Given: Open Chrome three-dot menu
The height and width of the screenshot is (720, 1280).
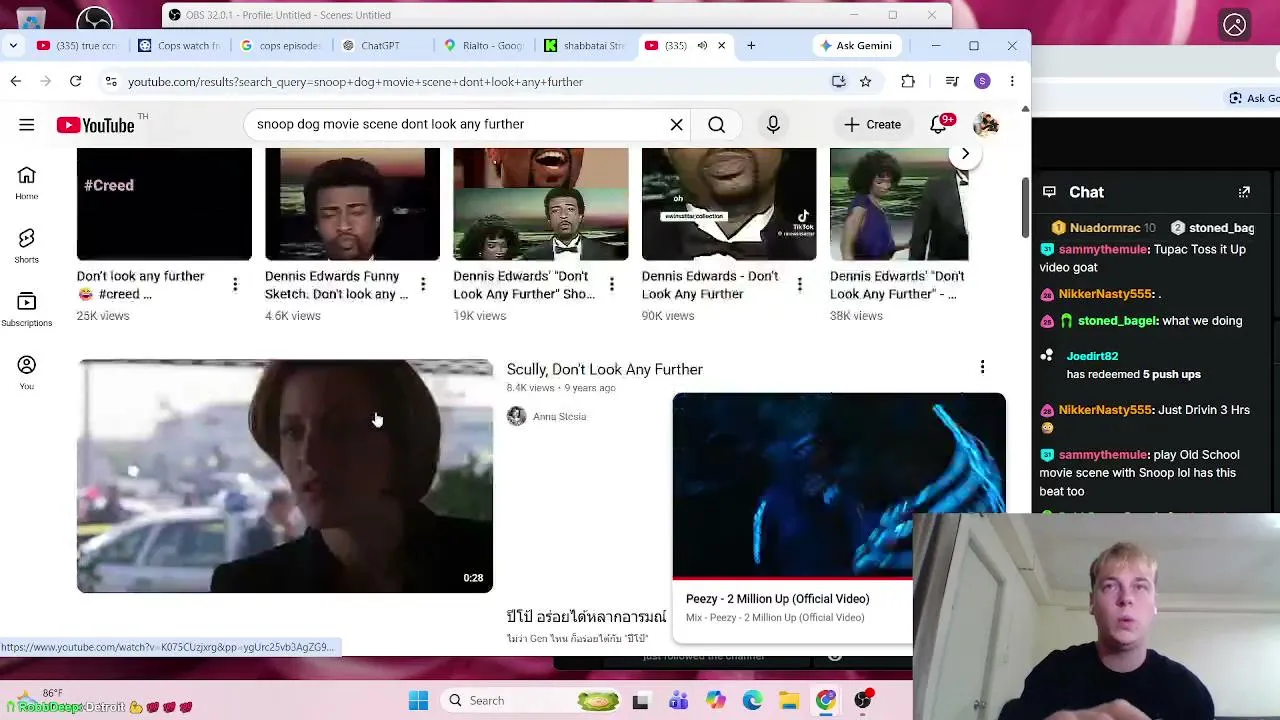Looking at the screenshot, I should pos(1012,82).
